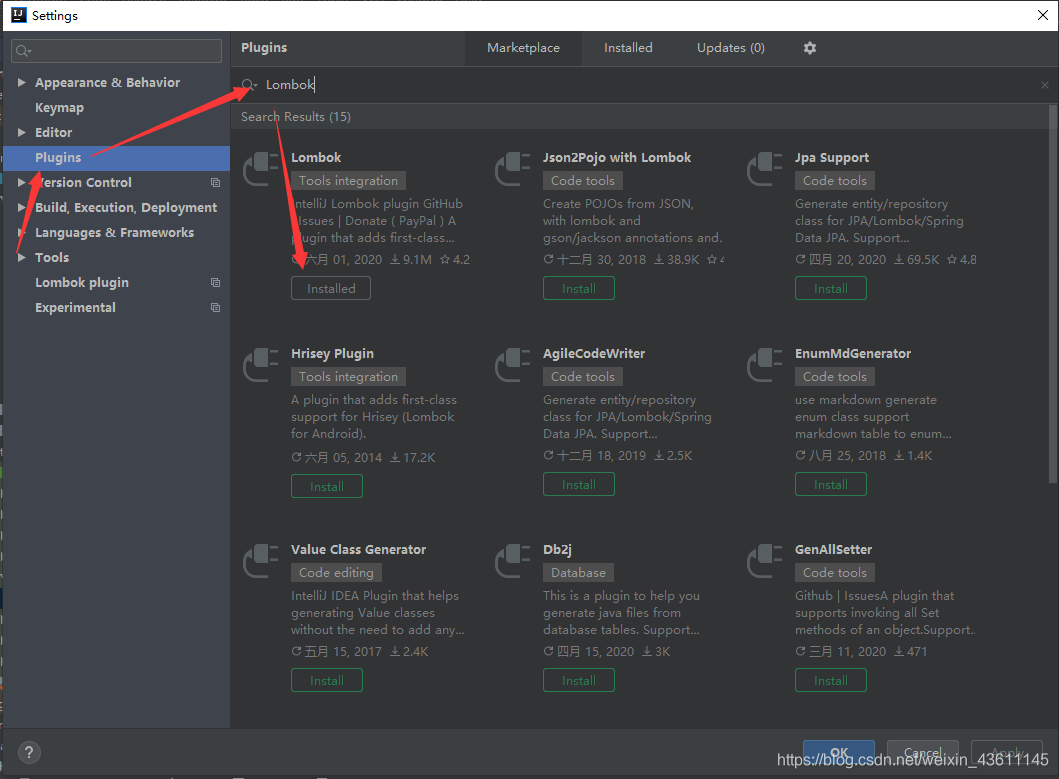This screenshot has height=779, width=1059.
Task: Open the Lombok plugin title
Action: (x=316, y=157)
